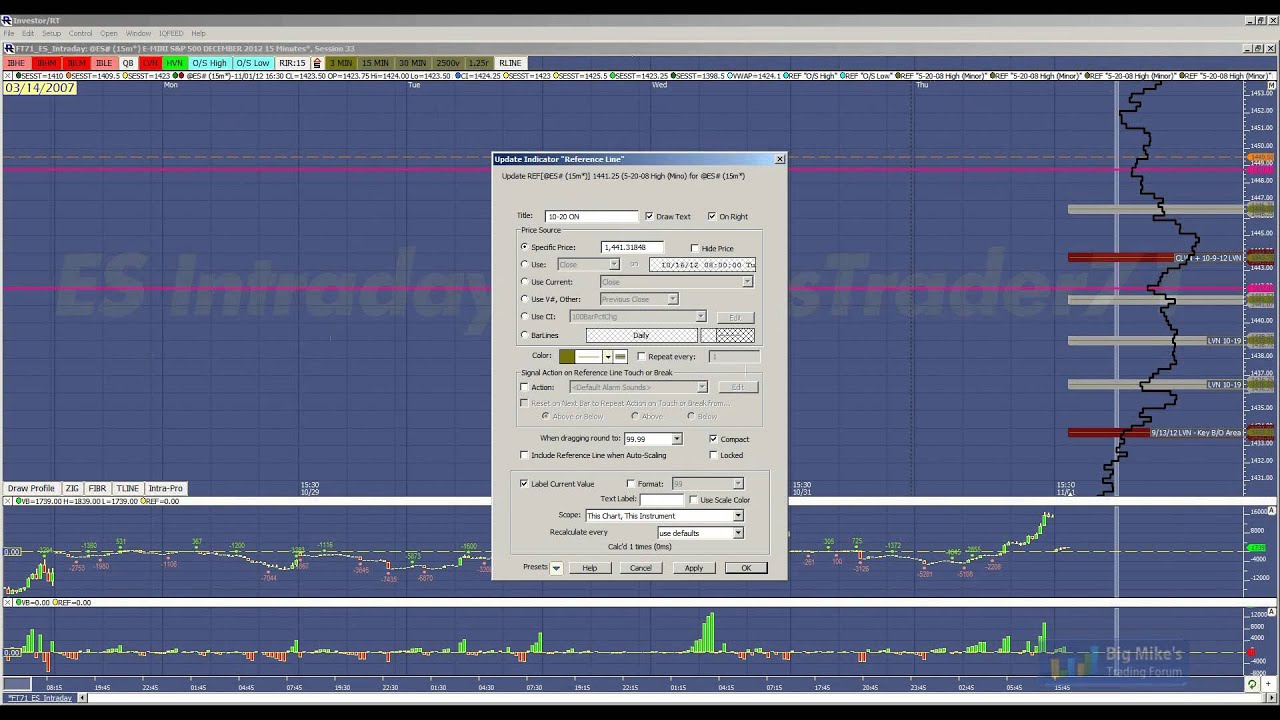Click the green HVN toolbar button
This screenshot has height=720, width=1280.
pos(175,63)
